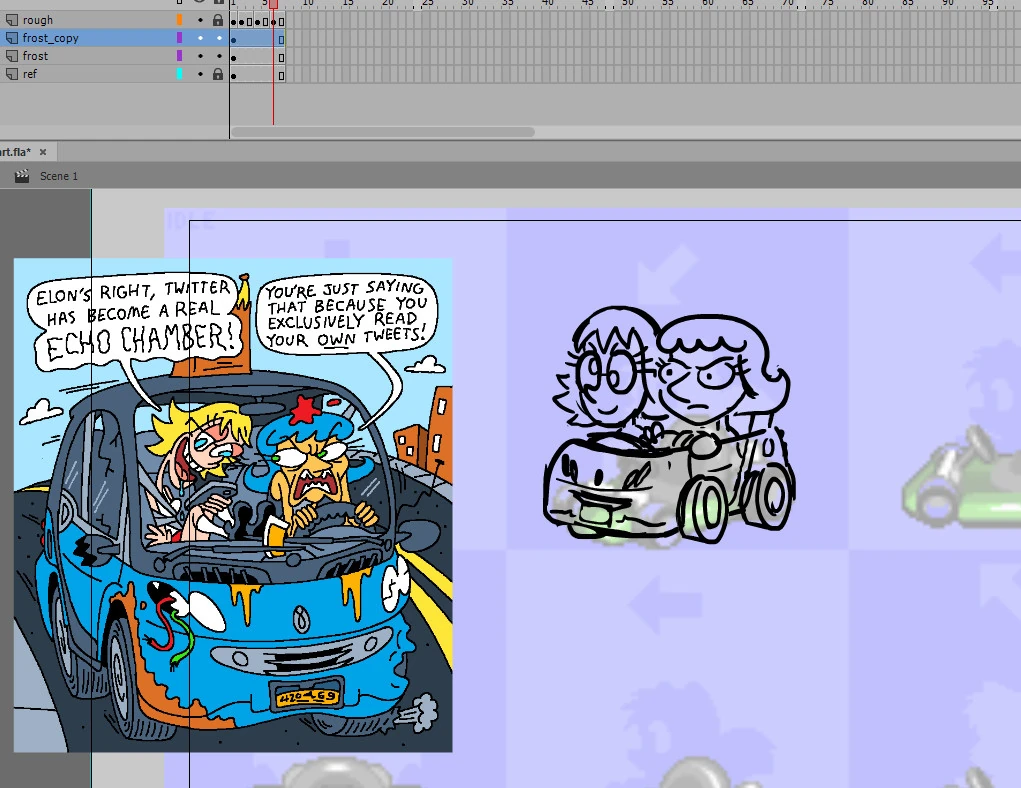Select last frame of frost_copy layer span

[281, 40]
